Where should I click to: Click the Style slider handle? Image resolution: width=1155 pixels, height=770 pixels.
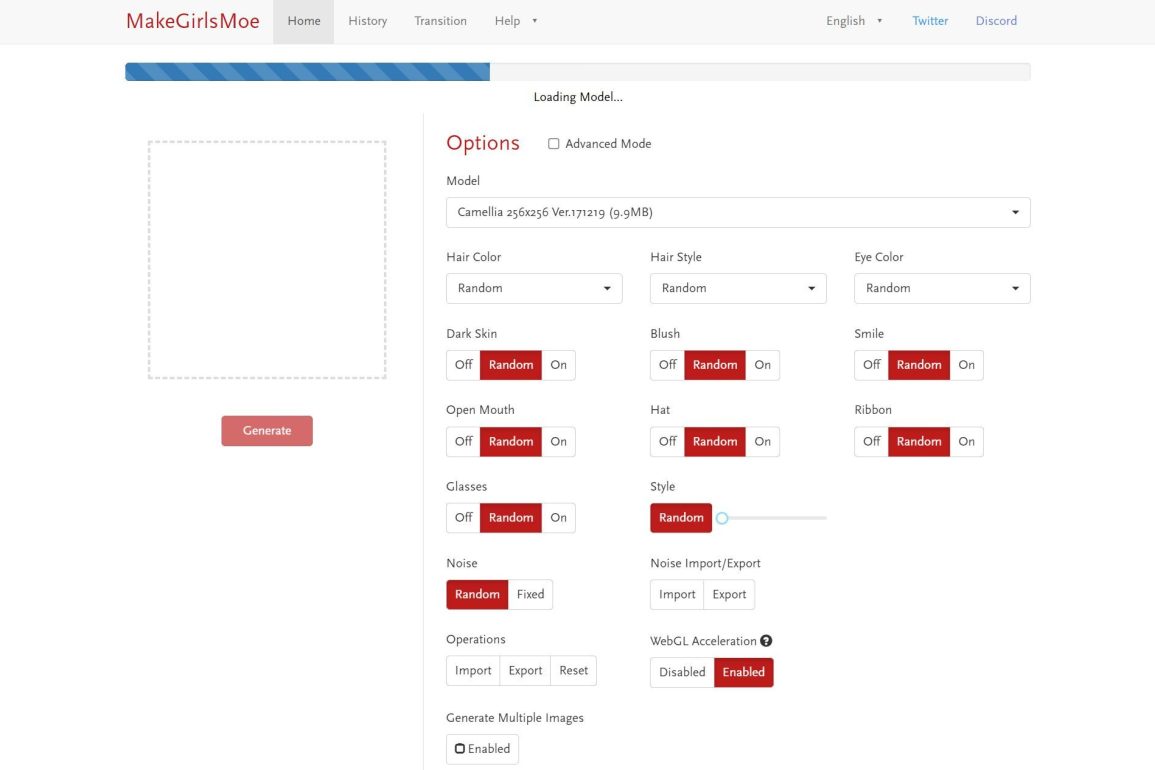[x=722, y=518]
